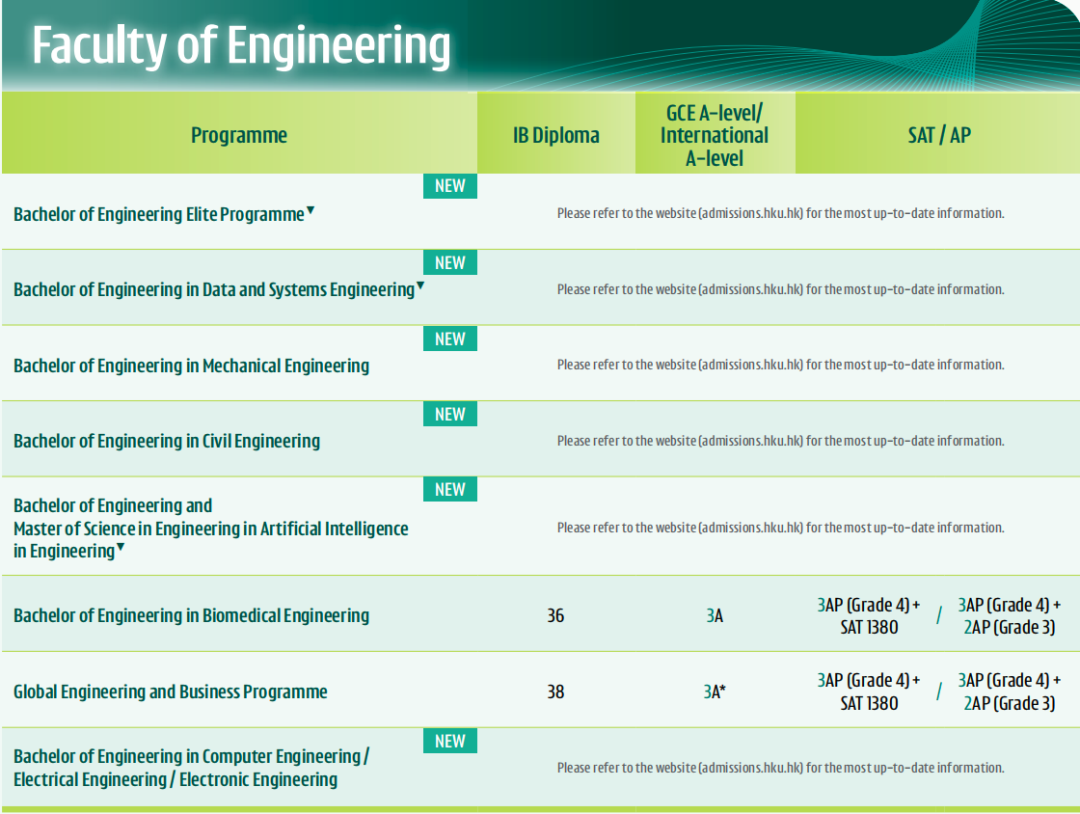
Task: Click Bachelor of Engineering in Mechanical Engineering
Action: coord(191,366)
